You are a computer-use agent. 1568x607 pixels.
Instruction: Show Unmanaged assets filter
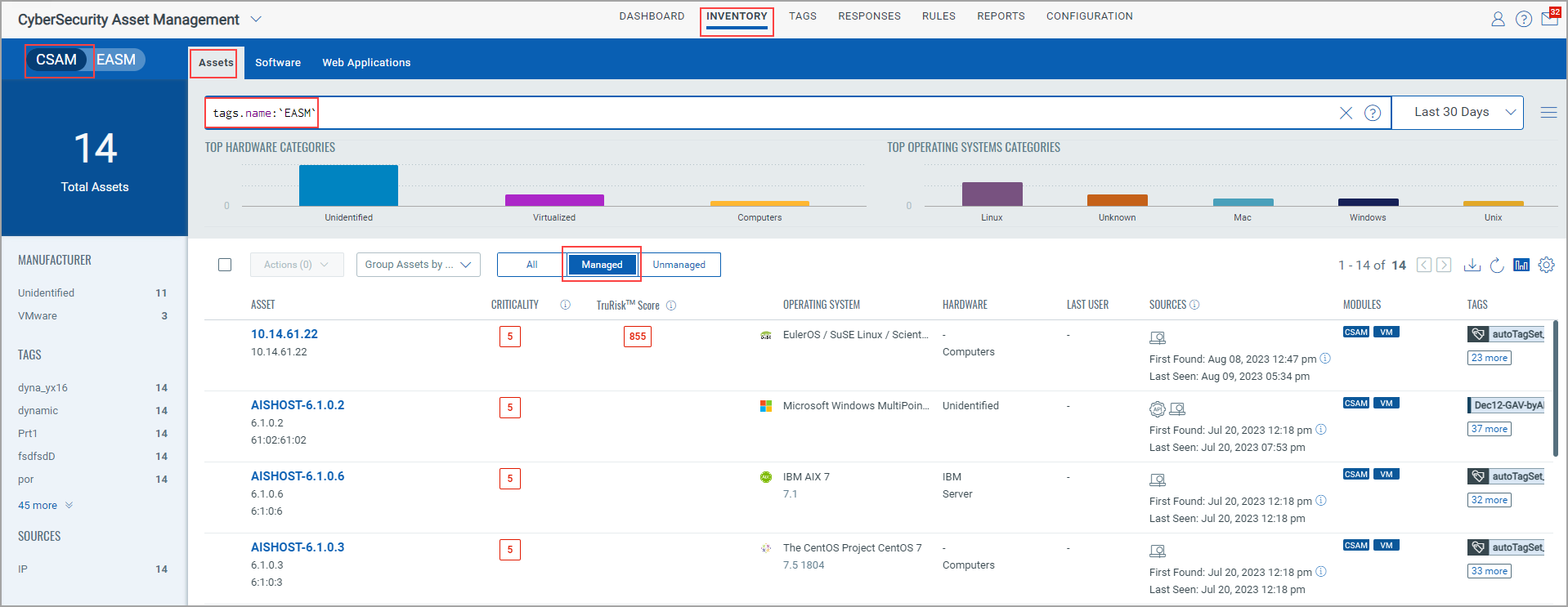point(679,265)
